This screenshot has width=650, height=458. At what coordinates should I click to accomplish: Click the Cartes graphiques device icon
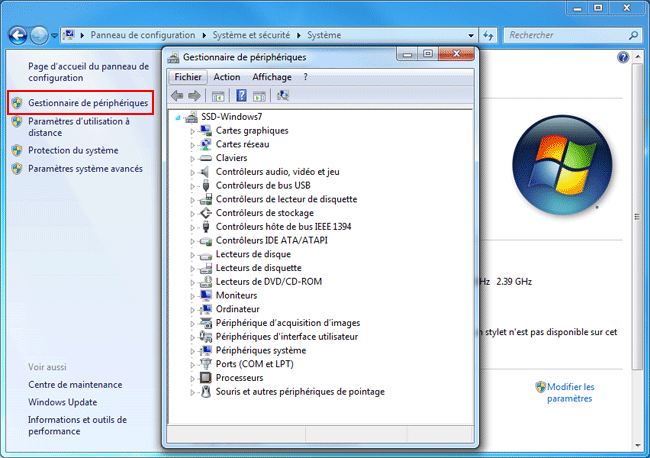(x=206, y=130)
